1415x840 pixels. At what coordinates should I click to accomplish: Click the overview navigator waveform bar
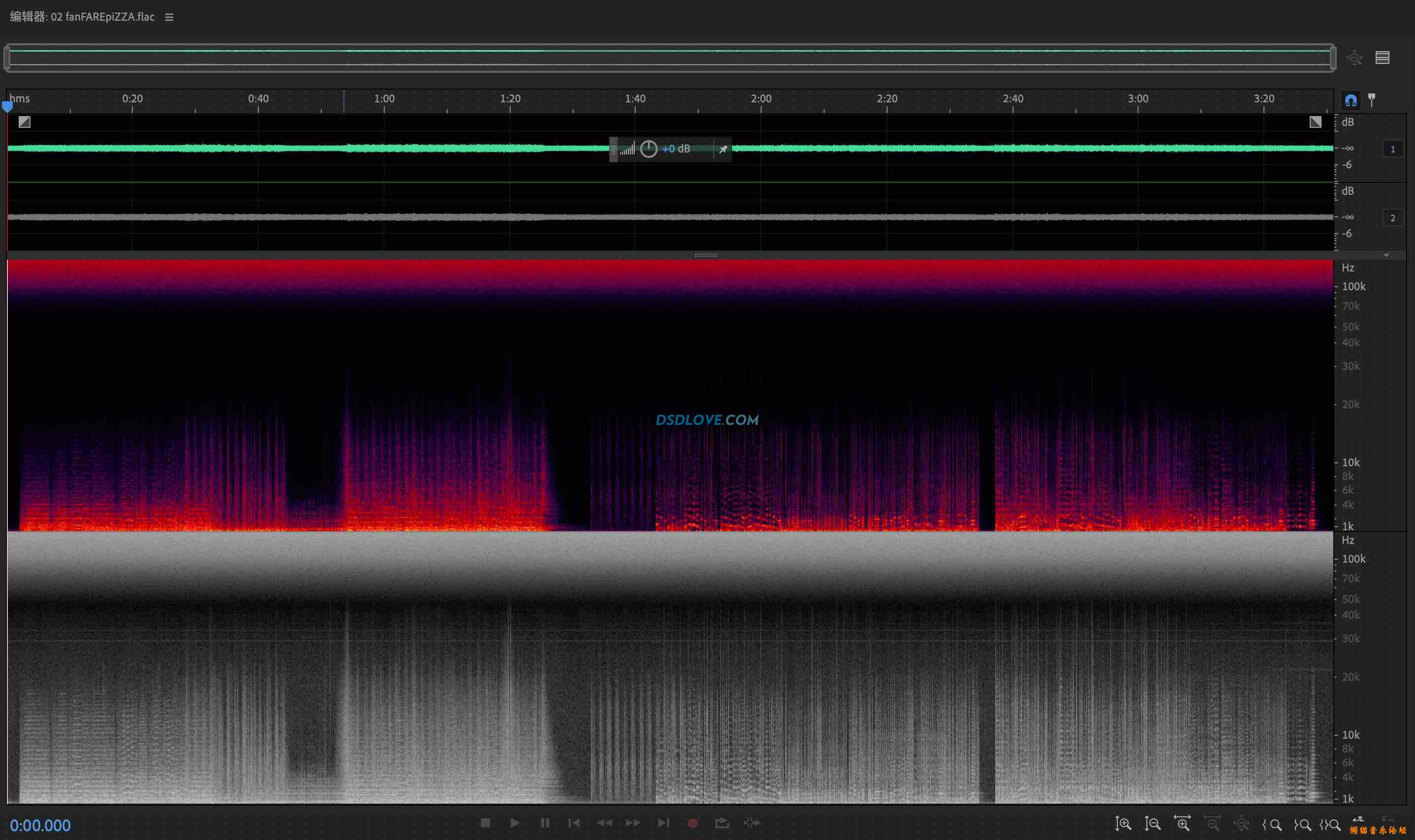click(670, 58)
